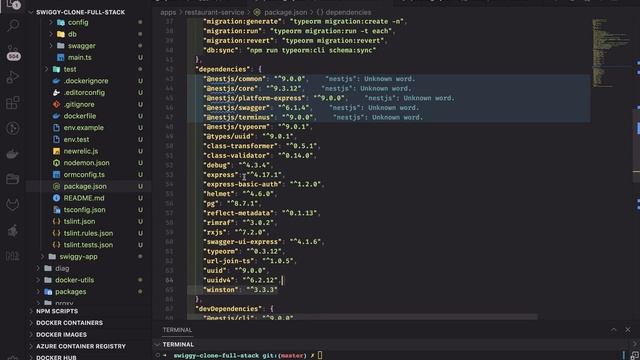The width and height of the screenshot is (640, 360).
Task: Select the TERMINAL panel tab
Action: 177,330
